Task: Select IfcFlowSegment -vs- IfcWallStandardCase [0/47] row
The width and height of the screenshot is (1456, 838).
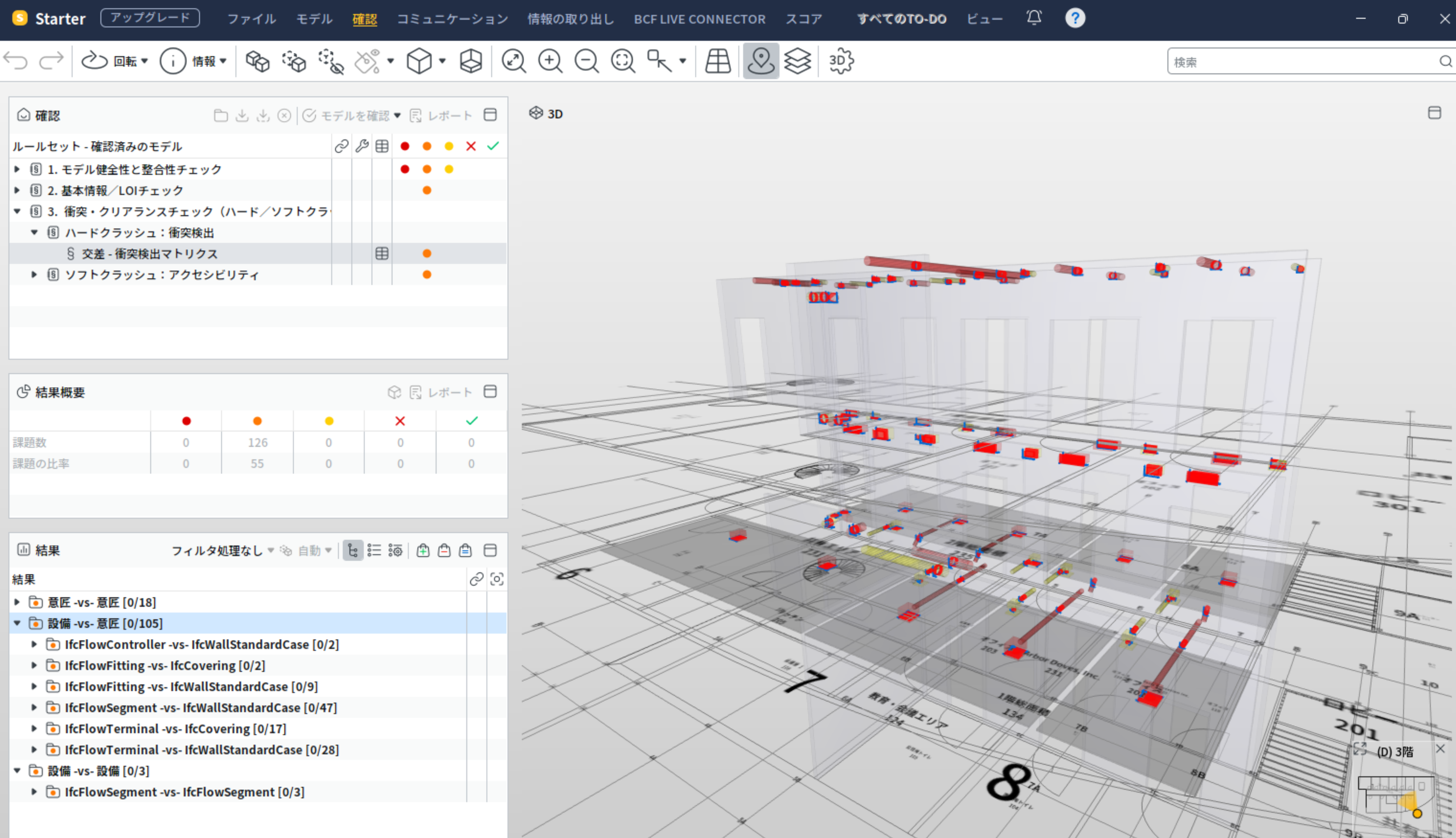Action: 258,707
